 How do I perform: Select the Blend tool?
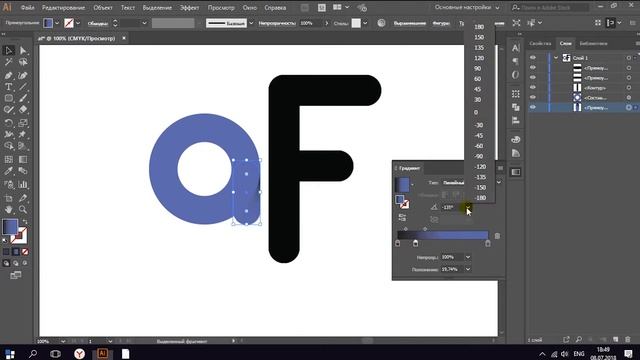tap(23, 171)
